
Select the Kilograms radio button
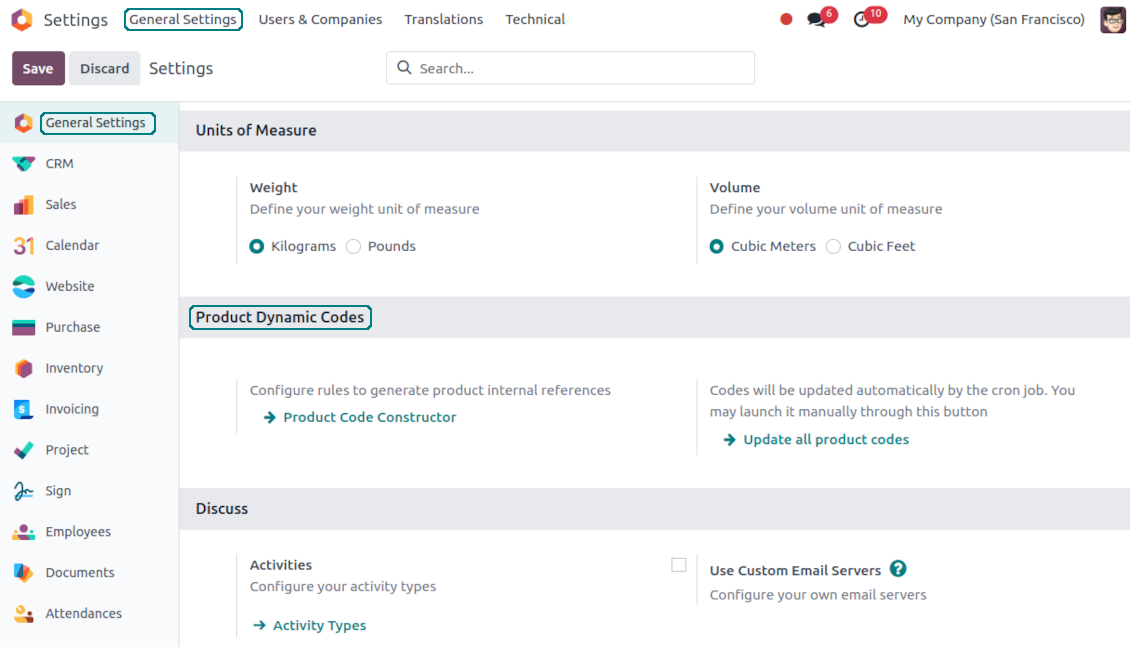click(257, 246)
